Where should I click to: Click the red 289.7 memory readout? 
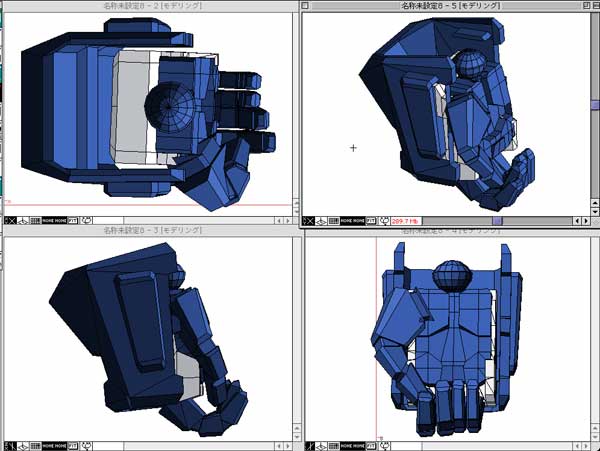(x=406, y=221)
